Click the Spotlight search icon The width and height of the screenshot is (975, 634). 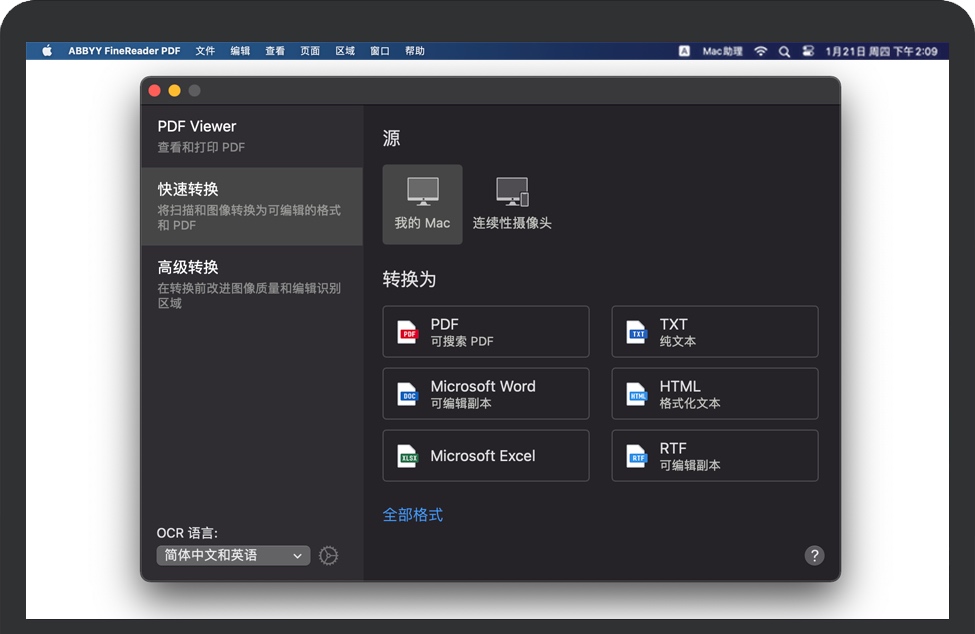[x=784, y=51]
